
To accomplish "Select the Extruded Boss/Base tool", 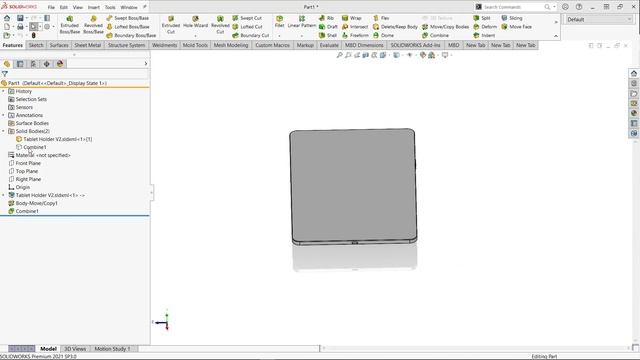I will [69, 25].
